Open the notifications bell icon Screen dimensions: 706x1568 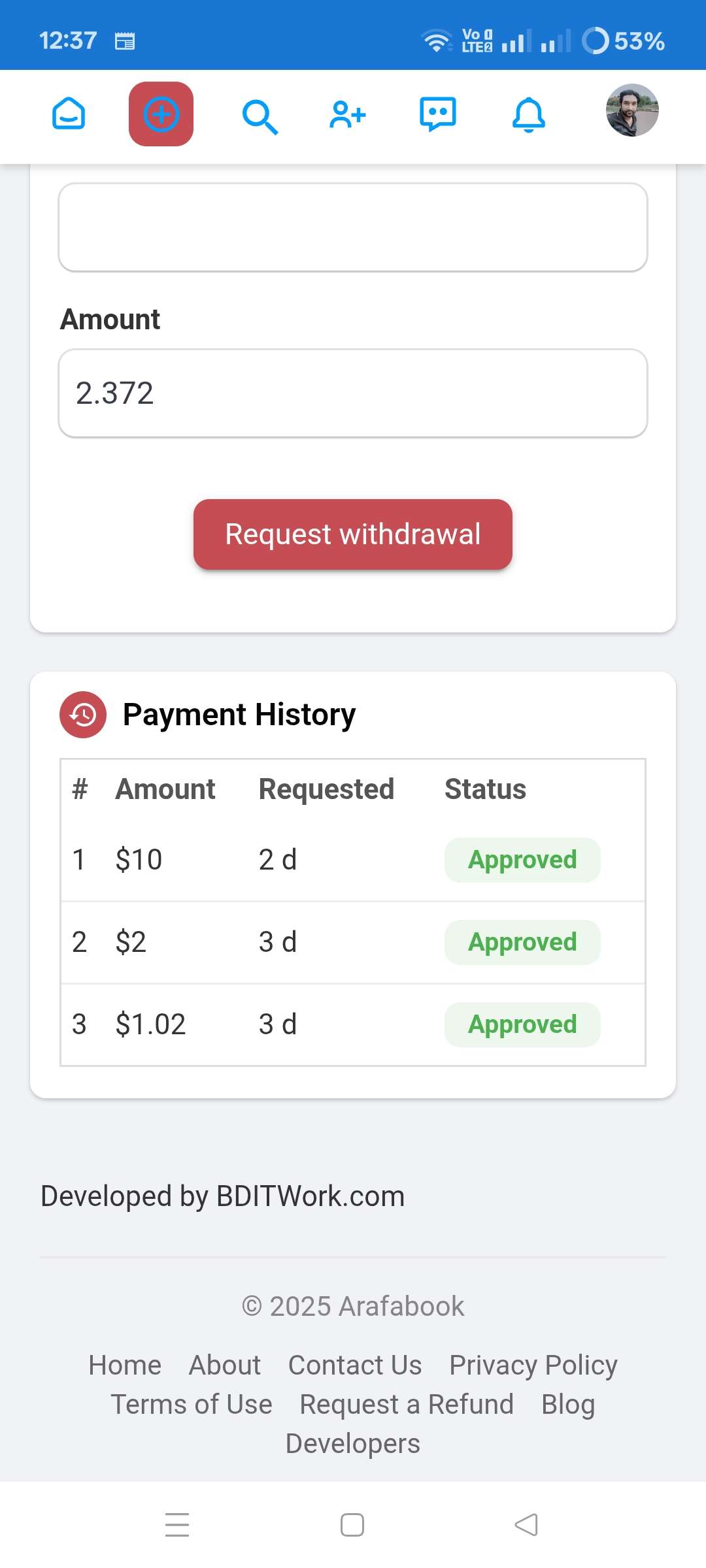529,115
